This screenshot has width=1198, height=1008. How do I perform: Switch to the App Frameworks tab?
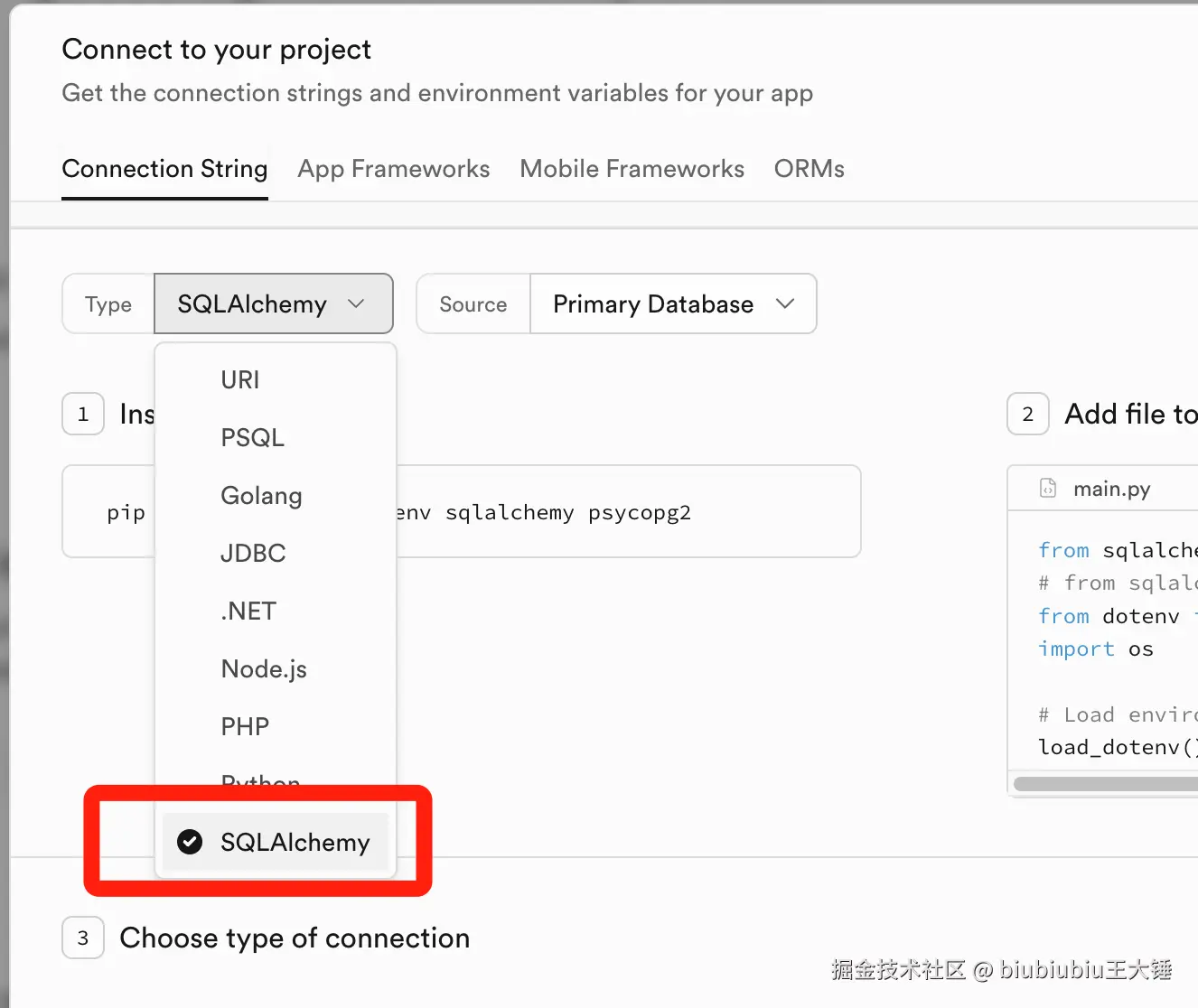tap(394, 169)
